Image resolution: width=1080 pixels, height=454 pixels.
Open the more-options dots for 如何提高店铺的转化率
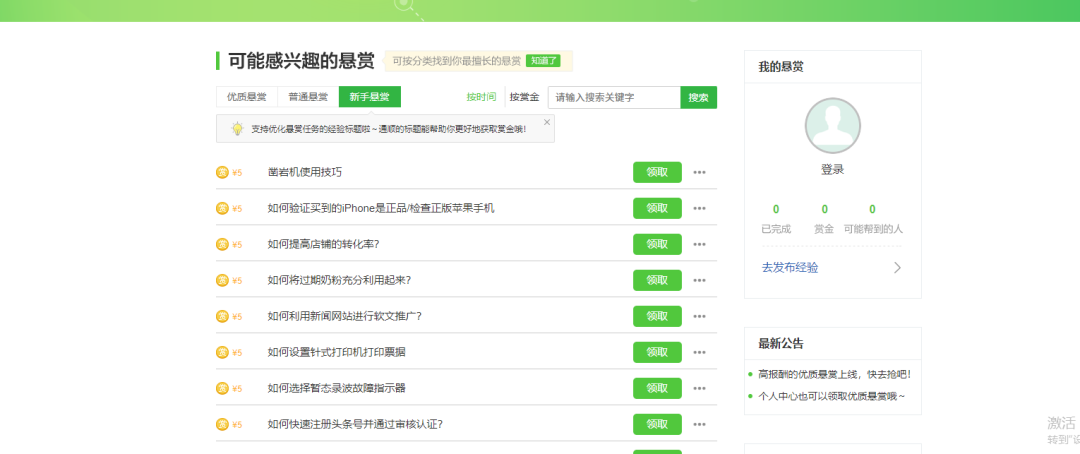click(x=700, y=244)
